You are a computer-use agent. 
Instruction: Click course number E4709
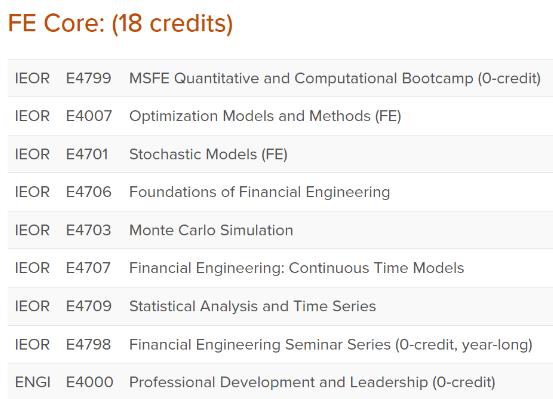click(89, 306)
